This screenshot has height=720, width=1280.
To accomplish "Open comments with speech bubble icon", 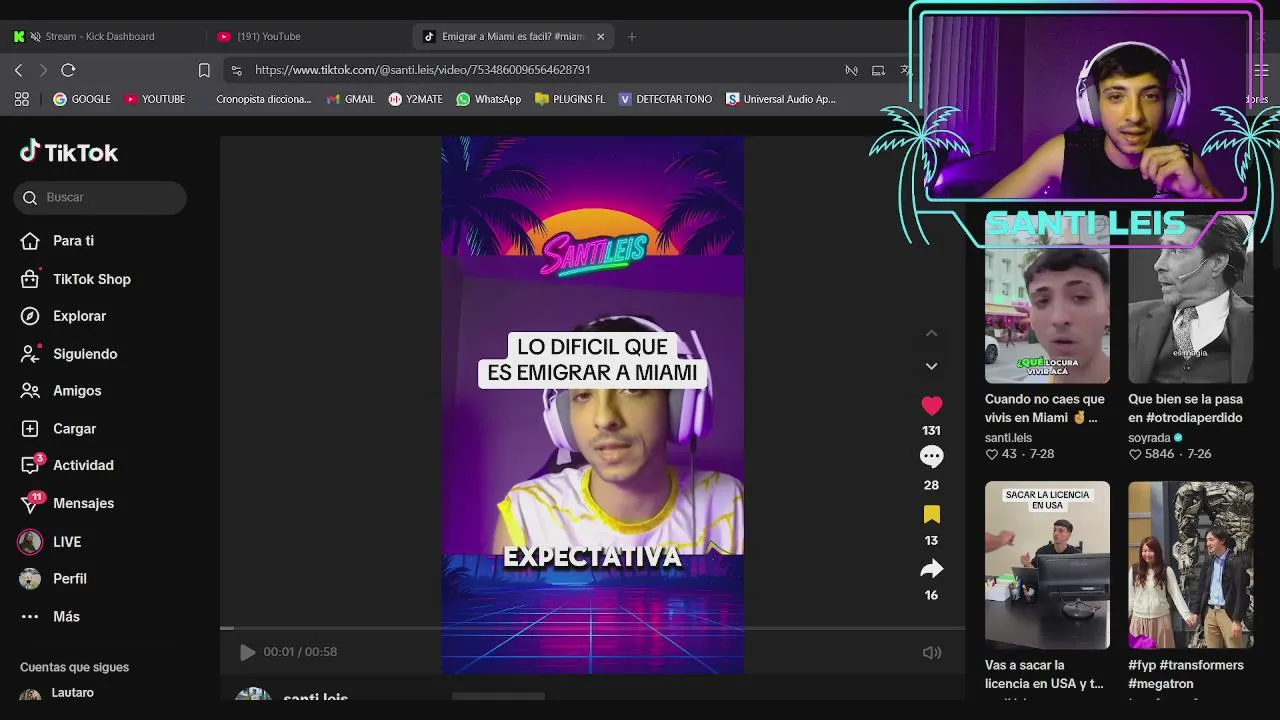I will point(931,457).
